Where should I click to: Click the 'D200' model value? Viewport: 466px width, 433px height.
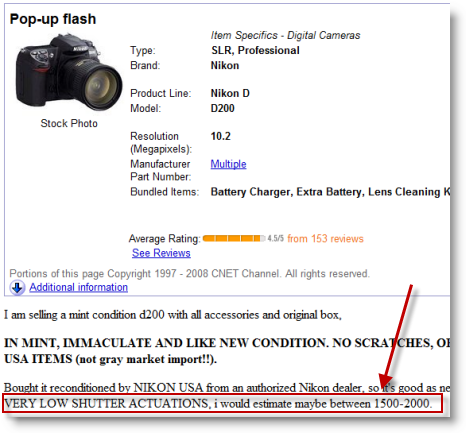tap(223, 108)
